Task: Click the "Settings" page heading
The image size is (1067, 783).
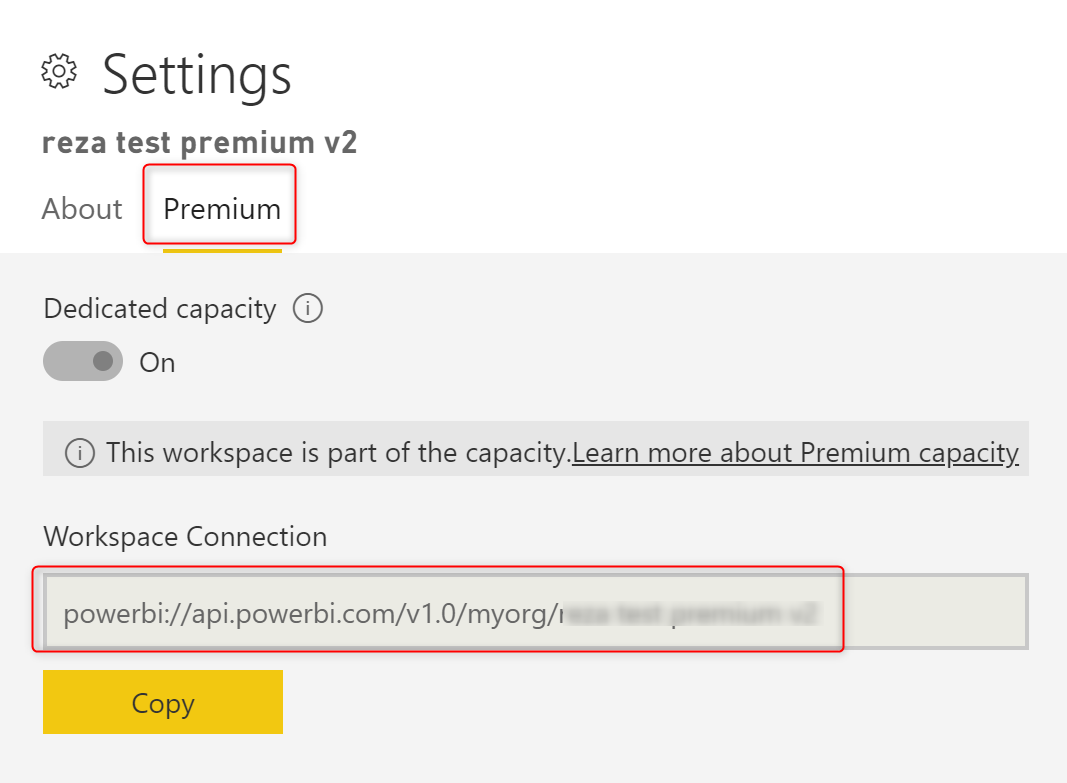Action: click(x=197, y=74)
